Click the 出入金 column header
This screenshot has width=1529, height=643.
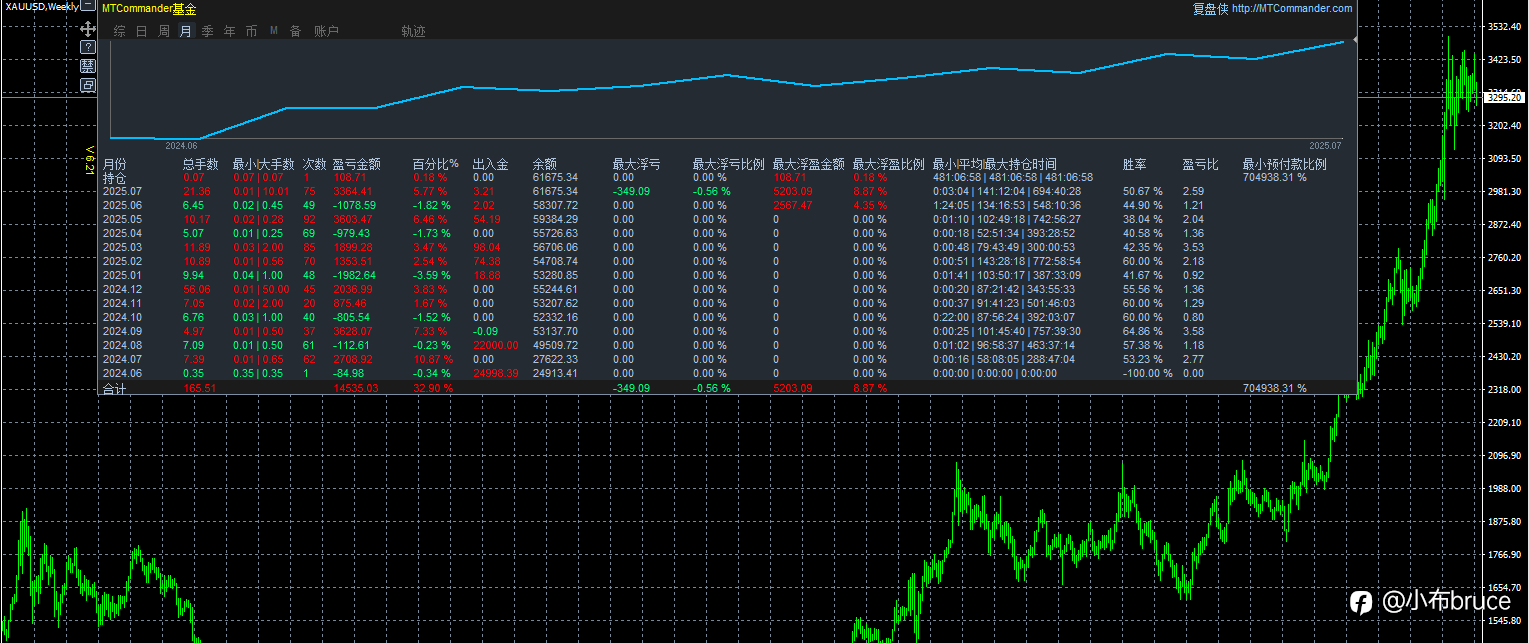click(491, 164)
